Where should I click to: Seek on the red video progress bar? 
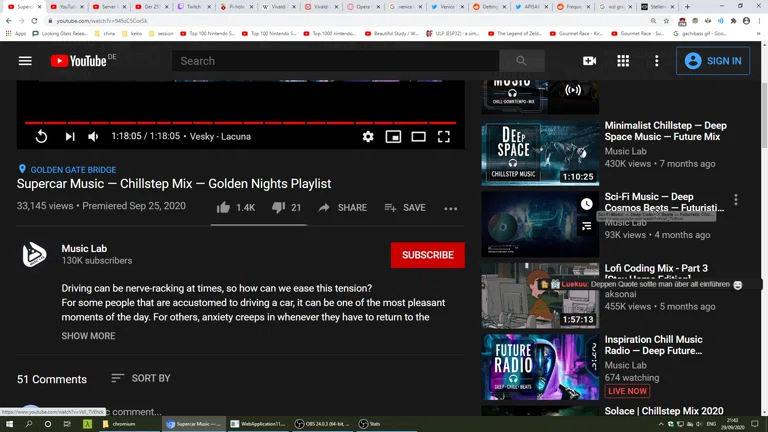pyautogui.click(x=240, y=122)
